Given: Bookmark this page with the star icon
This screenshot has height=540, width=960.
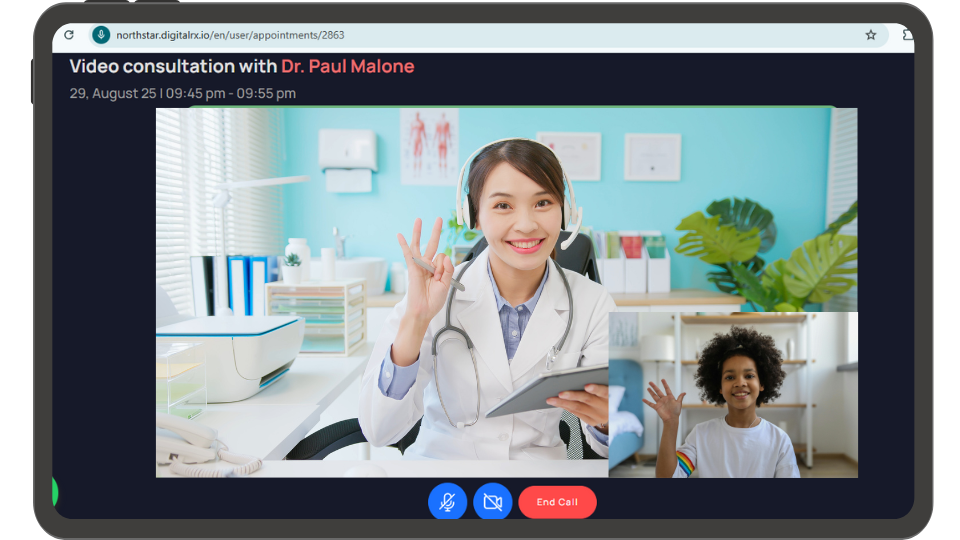Looking at the screenshot, I should pos(871,35).
